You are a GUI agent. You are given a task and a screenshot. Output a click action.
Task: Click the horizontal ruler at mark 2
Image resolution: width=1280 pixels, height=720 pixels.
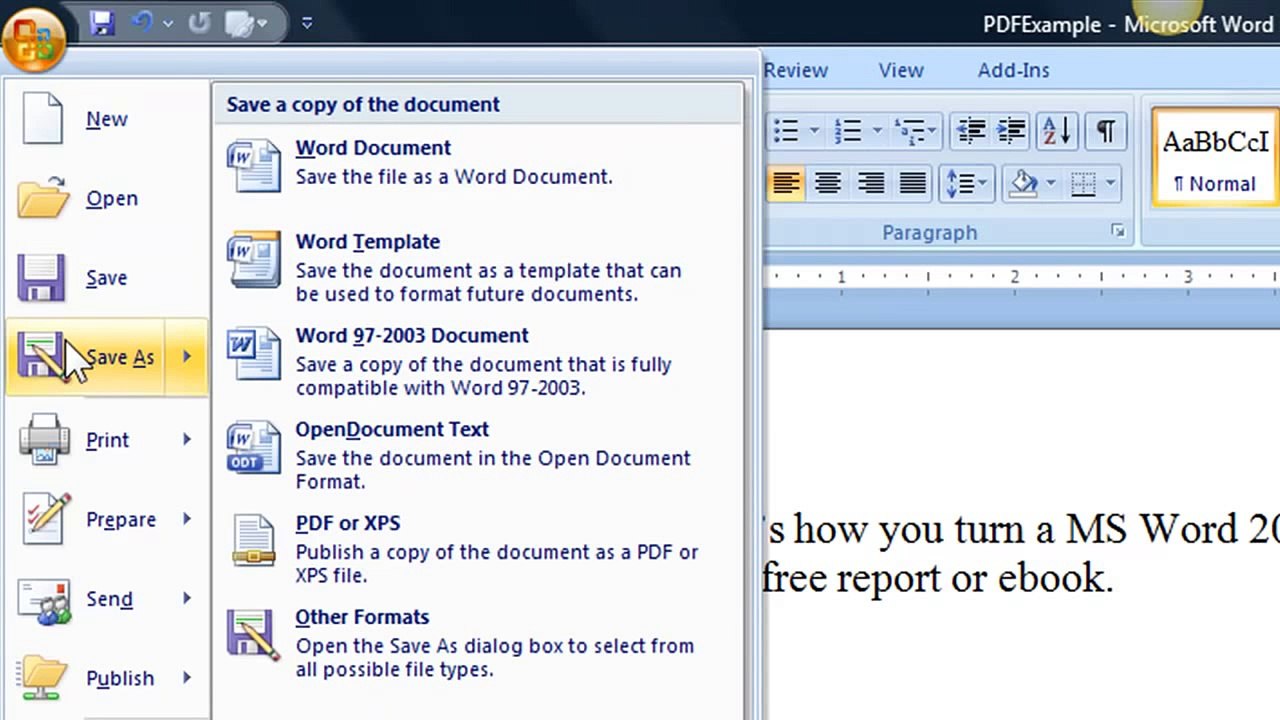coord(1014,276)
